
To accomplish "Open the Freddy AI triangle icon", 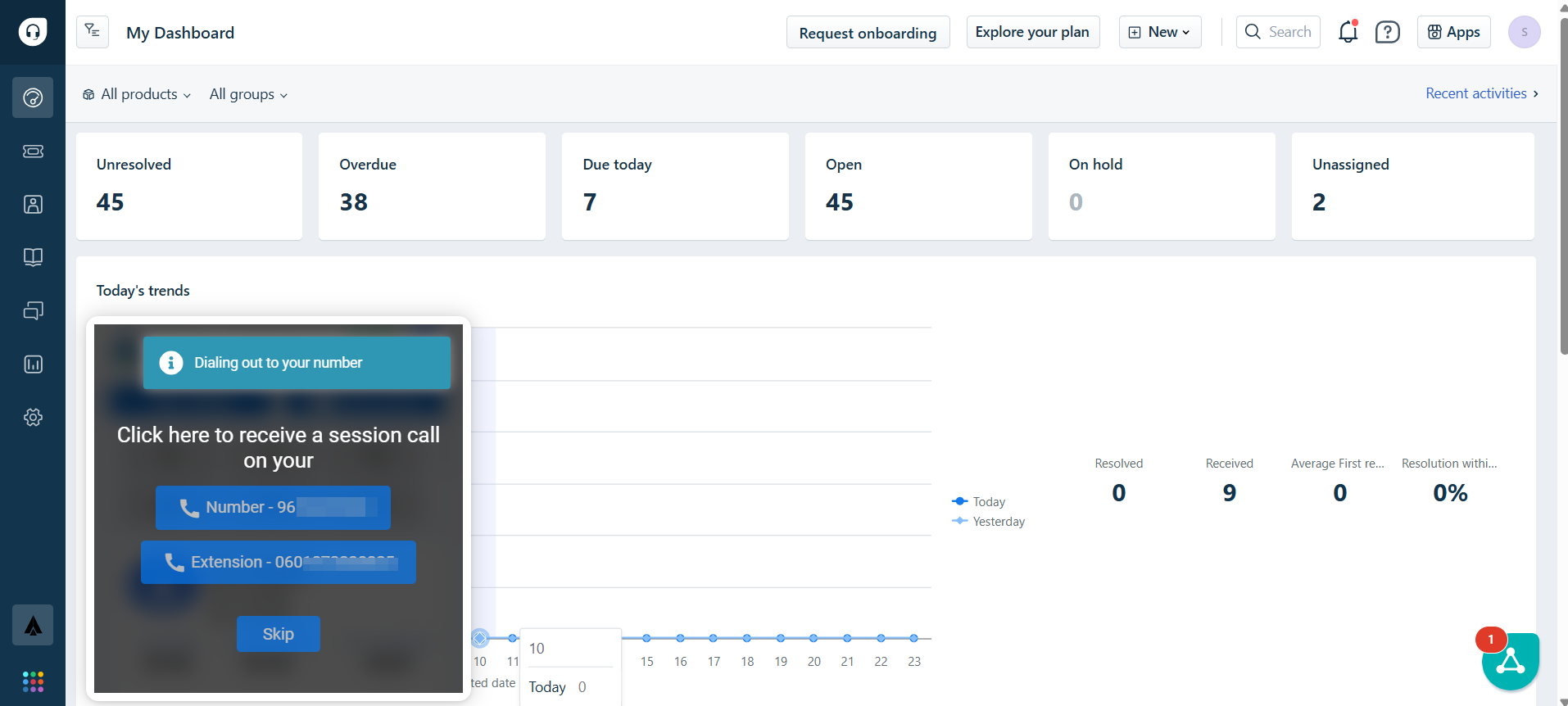I will coord(33,625).
